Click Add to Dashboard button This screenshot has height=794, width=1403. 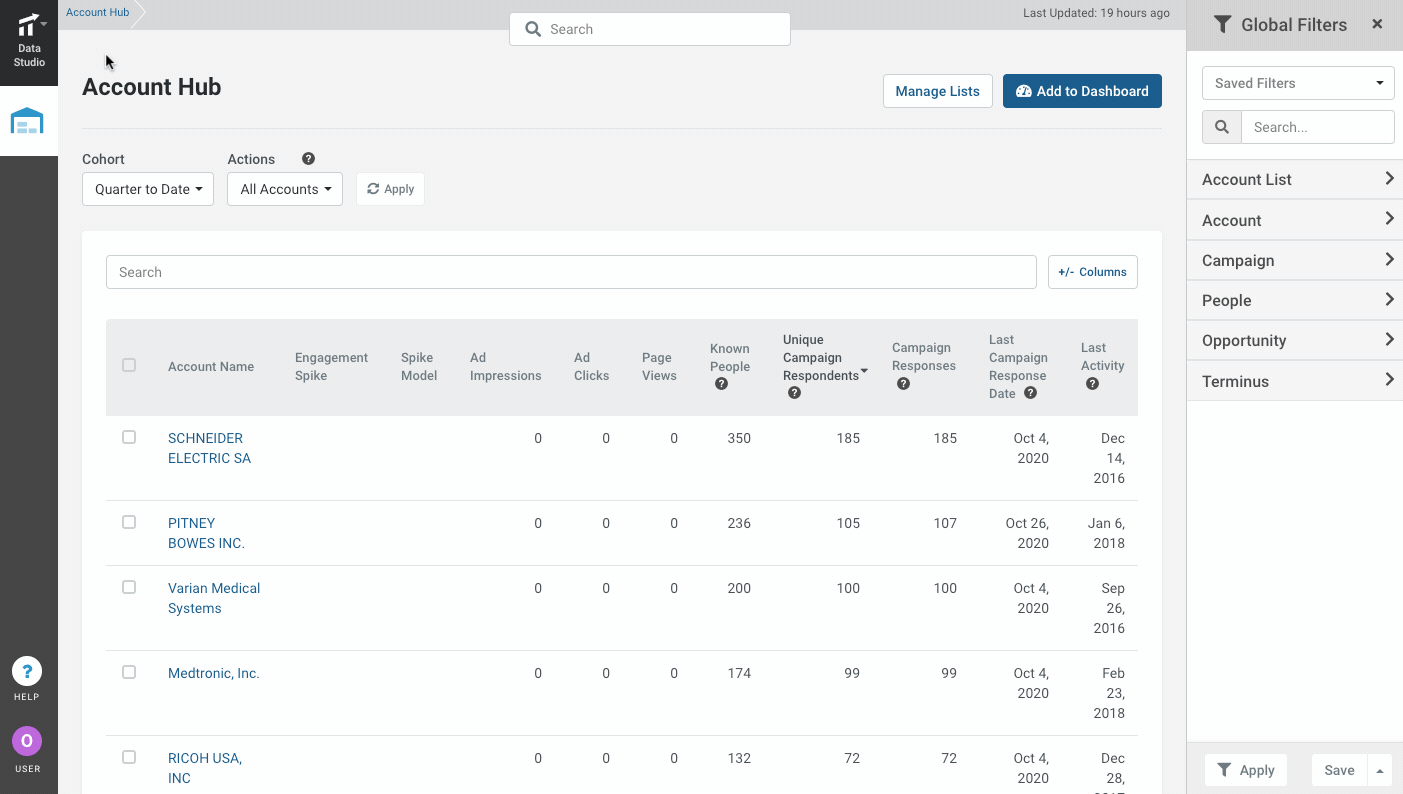coord(1082,91)
